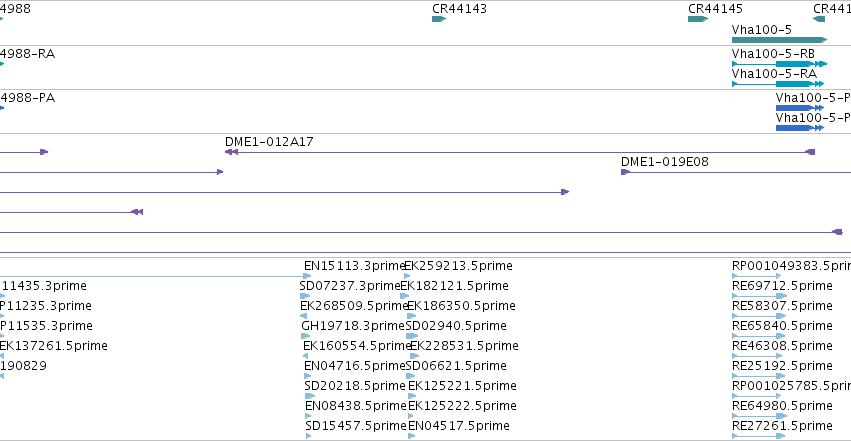The image size is (851, 441).
Task: Click the P11235.3prime EST label
Action: pyautogui.click(x=46, y=306)
